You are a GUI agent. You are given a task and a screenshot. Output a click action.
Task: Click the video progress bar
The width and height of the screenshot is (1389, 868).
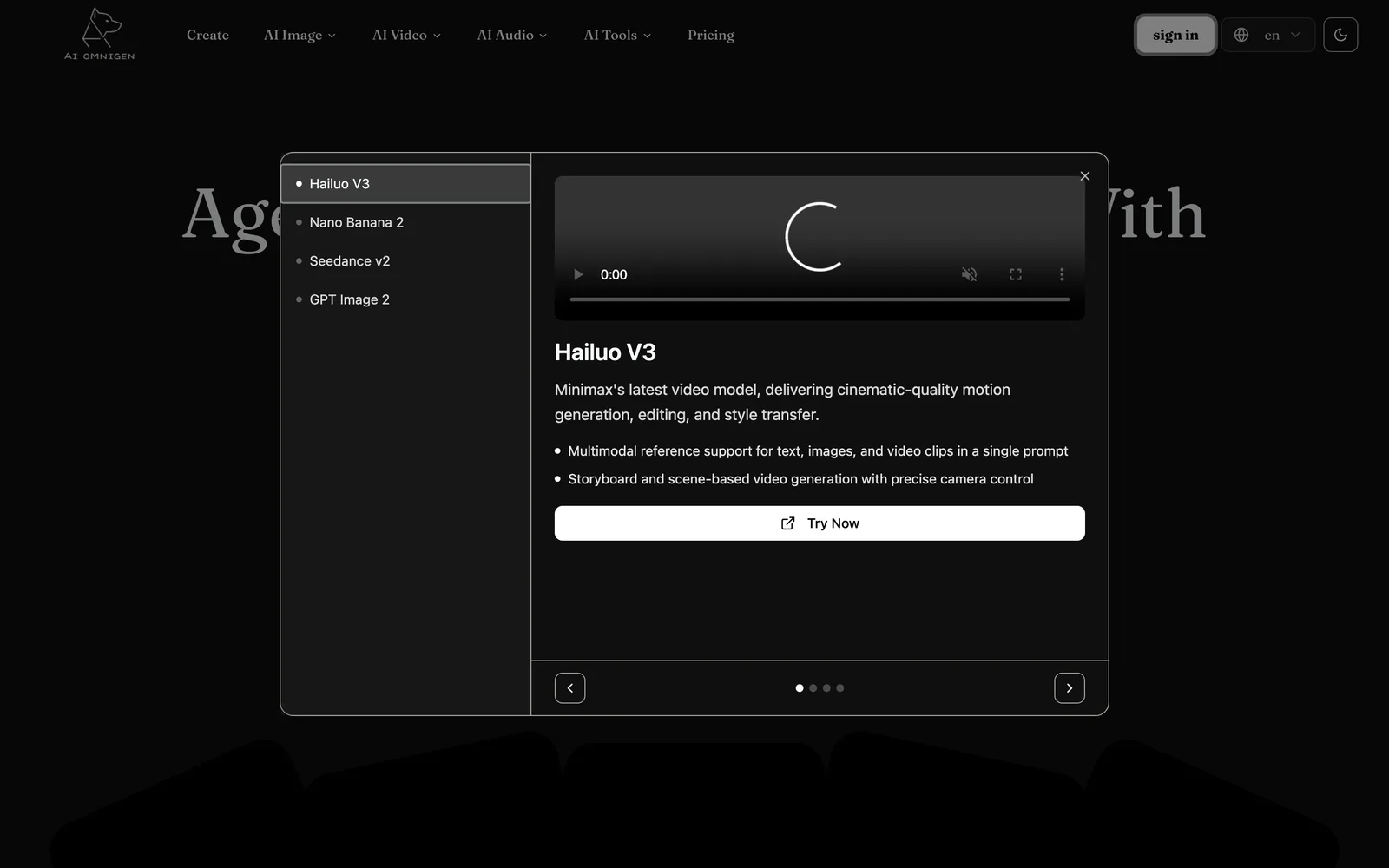tap(820, 299)
